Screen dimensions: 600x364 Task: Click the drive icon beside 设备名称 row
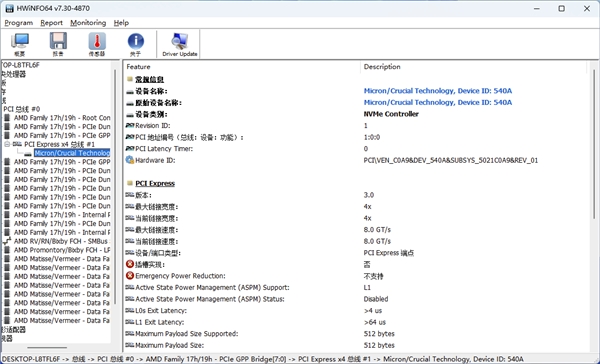tap(130, 91)
